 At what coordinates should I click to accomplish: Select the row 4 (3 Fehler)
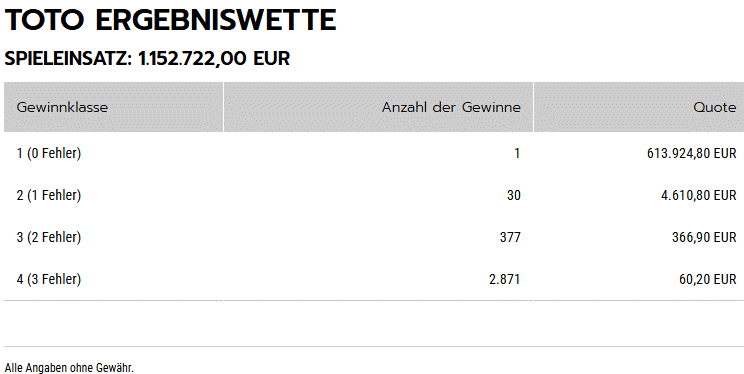[374, 279]
